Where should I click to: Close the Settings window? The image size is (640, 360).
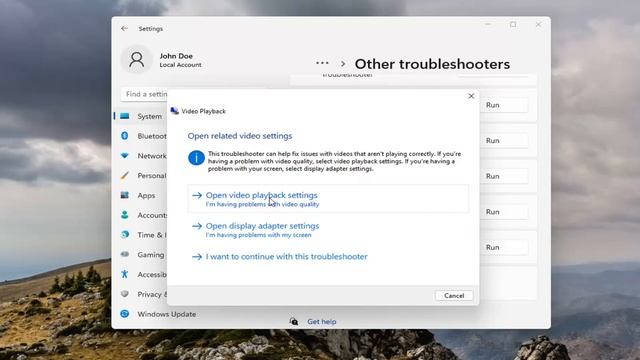pos(538,24)
